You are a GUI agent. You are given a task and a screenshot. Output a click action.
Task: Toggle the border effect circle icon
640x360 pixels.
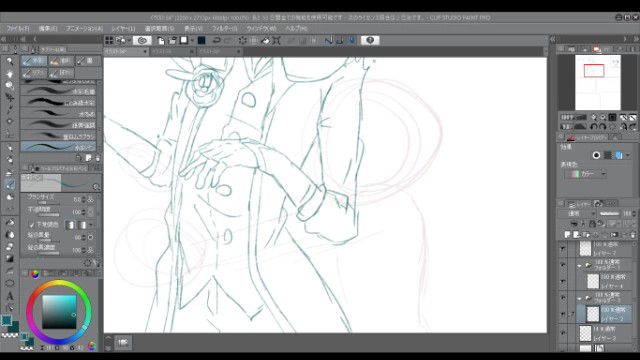pos(596,155)
